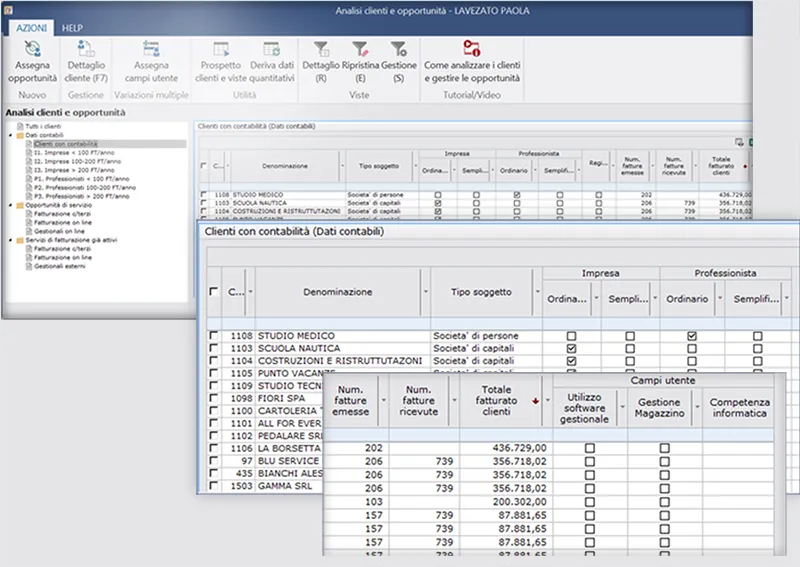This screenshot has width=800, height=567.
Task: Click the Dati contabili folder icon
Action: 20,135
